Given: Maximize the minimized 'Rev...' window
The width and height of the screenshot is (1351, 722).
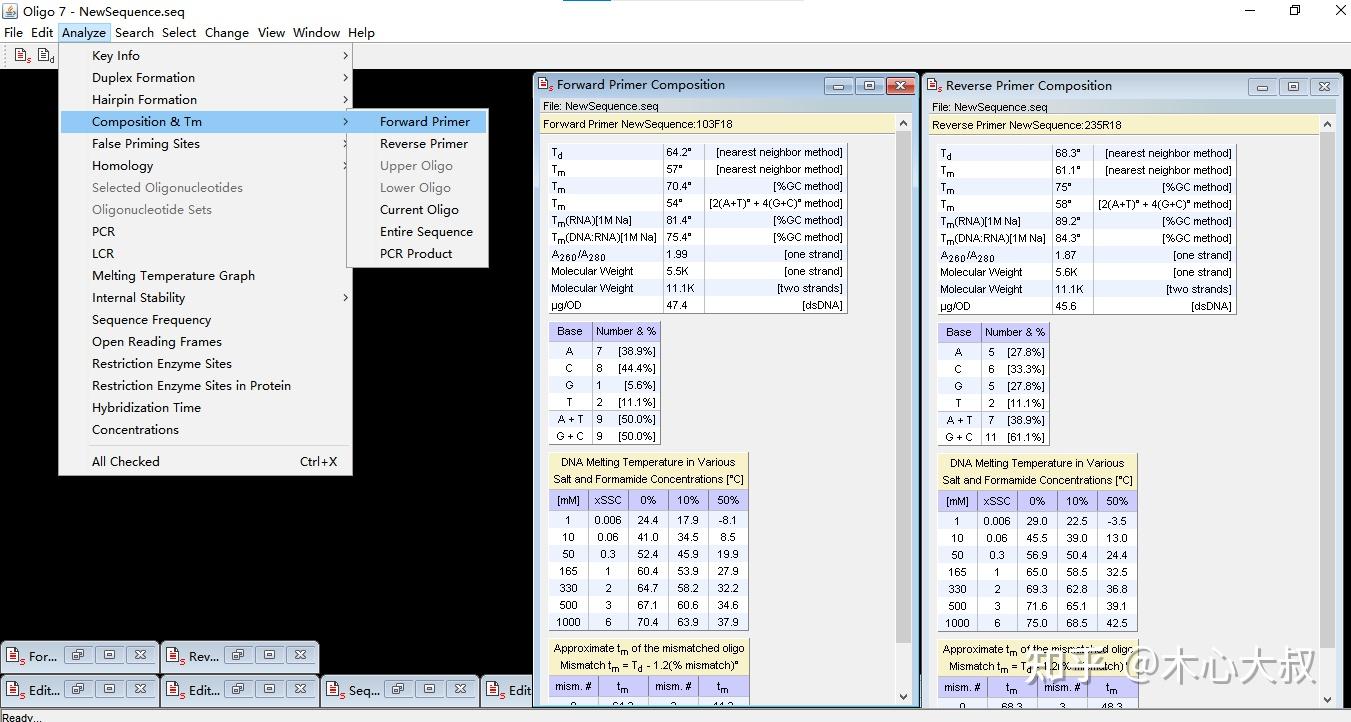Looking at the screenshot, I should [x=269, y=655].
